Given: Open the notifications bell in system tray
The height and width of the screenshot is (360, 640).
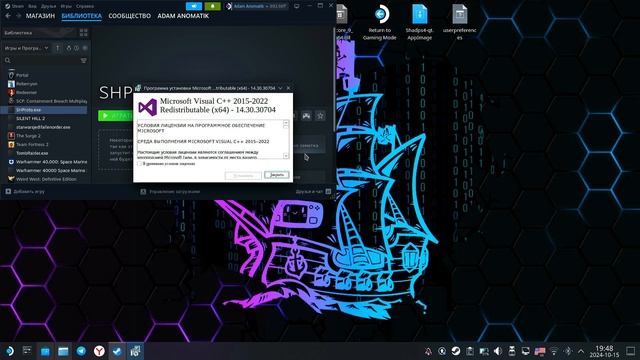Looking at the screenshot, I should [x=428, y=351].
